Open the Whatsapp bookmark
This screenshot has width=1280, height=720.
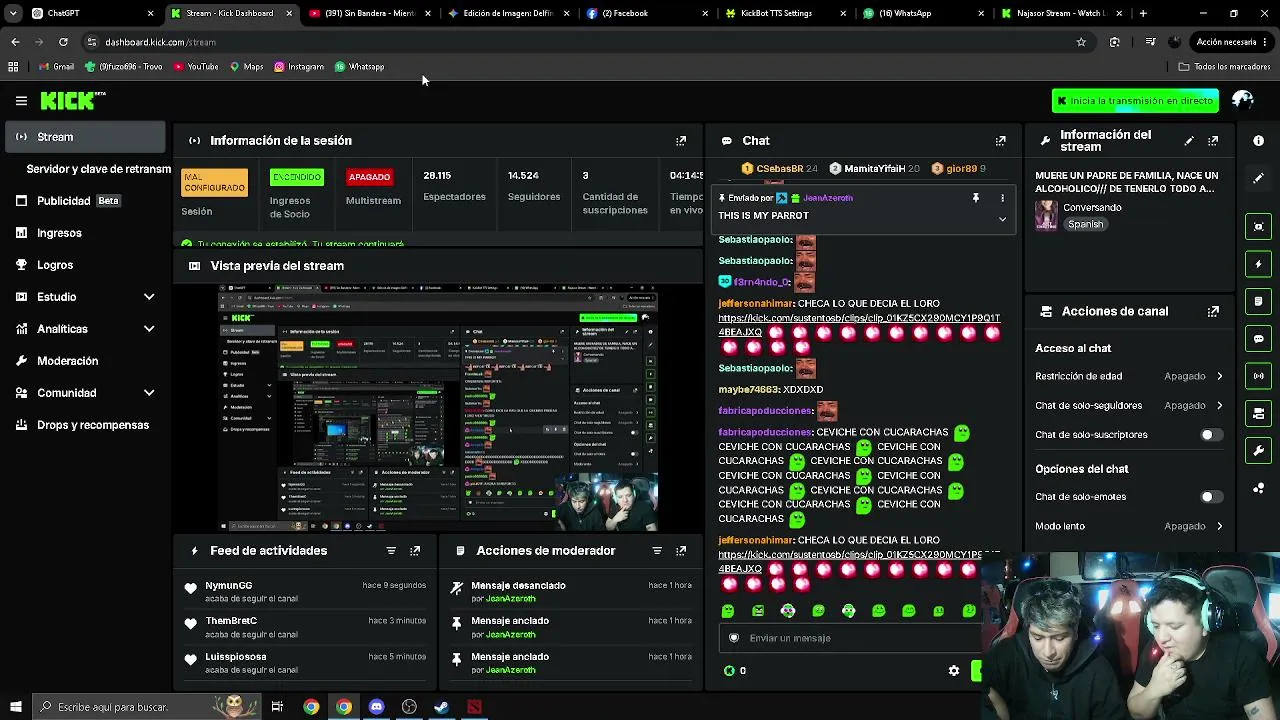[359, 67]
